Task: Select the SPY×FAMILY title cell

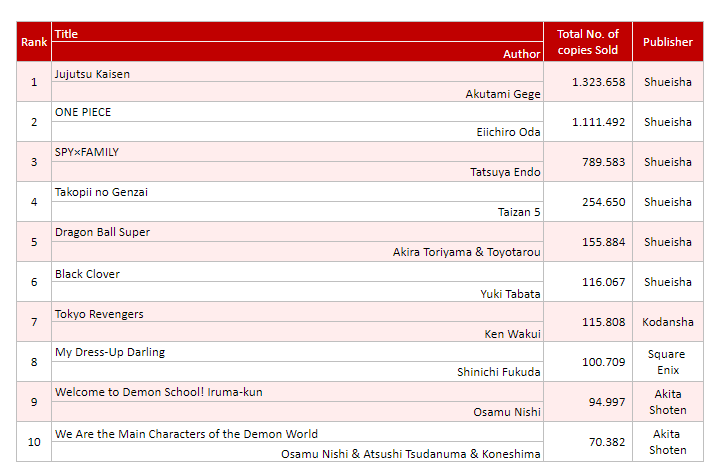Action: [x=297, y=152]
